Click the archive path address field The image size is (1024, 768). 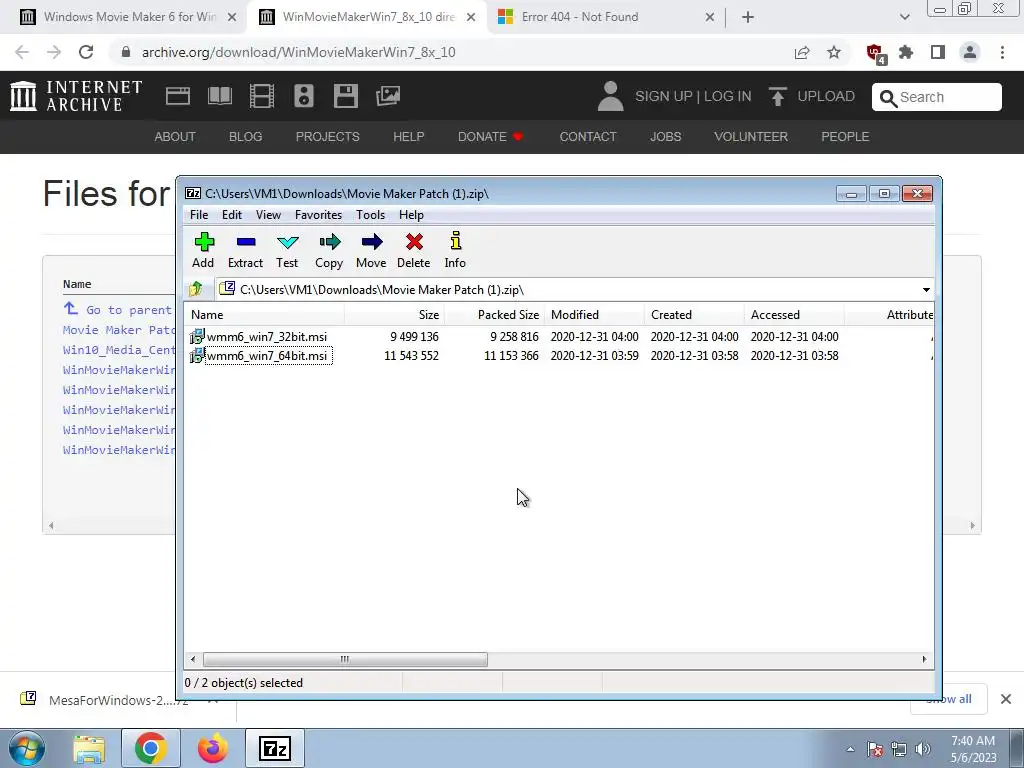point(568,289)
